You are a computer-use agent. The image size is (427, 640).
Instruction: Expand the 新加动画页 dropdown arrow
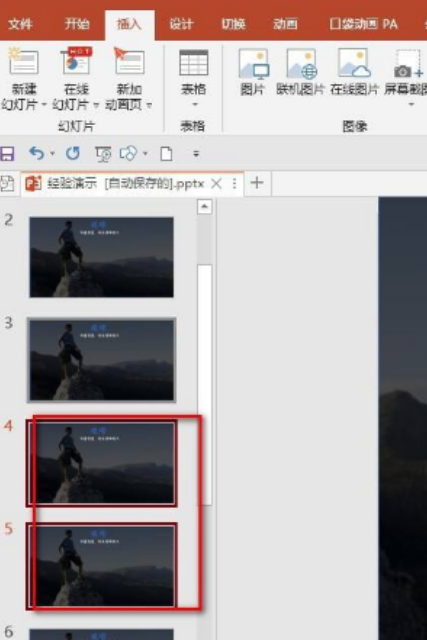[149, 105]
